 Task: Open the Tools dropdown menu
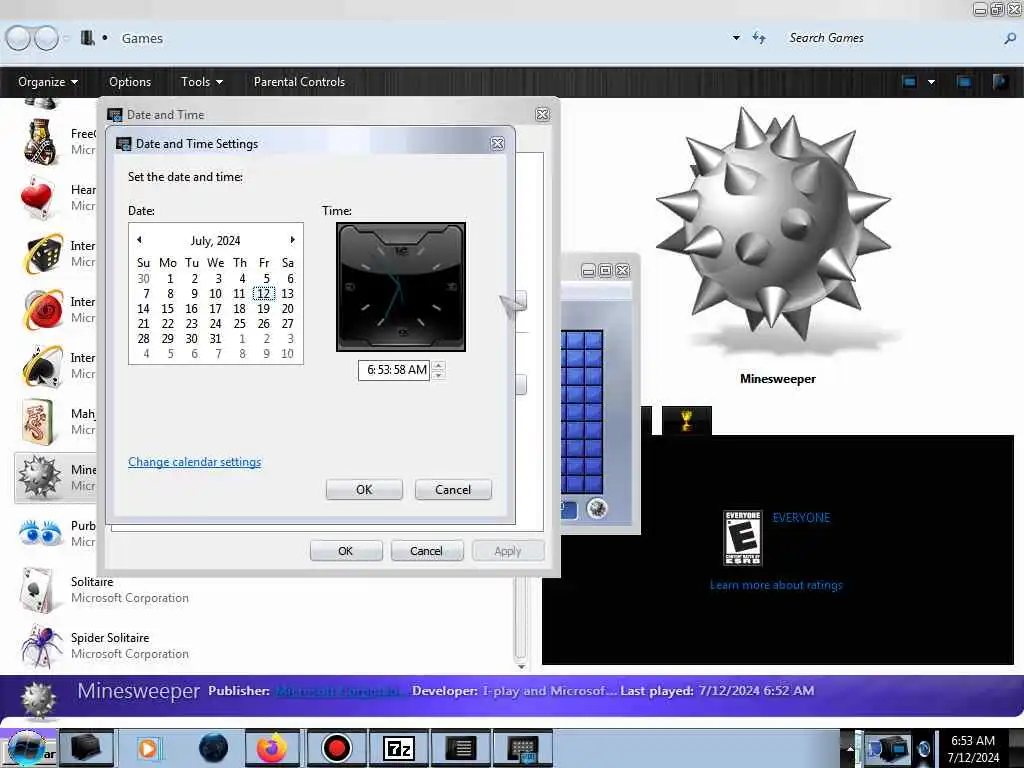pos(202,82)
